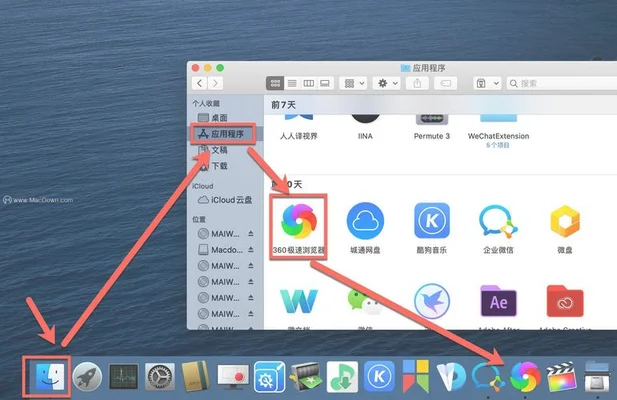Open the blue V-shaped app in Dock
Screen dimensions: 617x400
(x=451, y=377)
